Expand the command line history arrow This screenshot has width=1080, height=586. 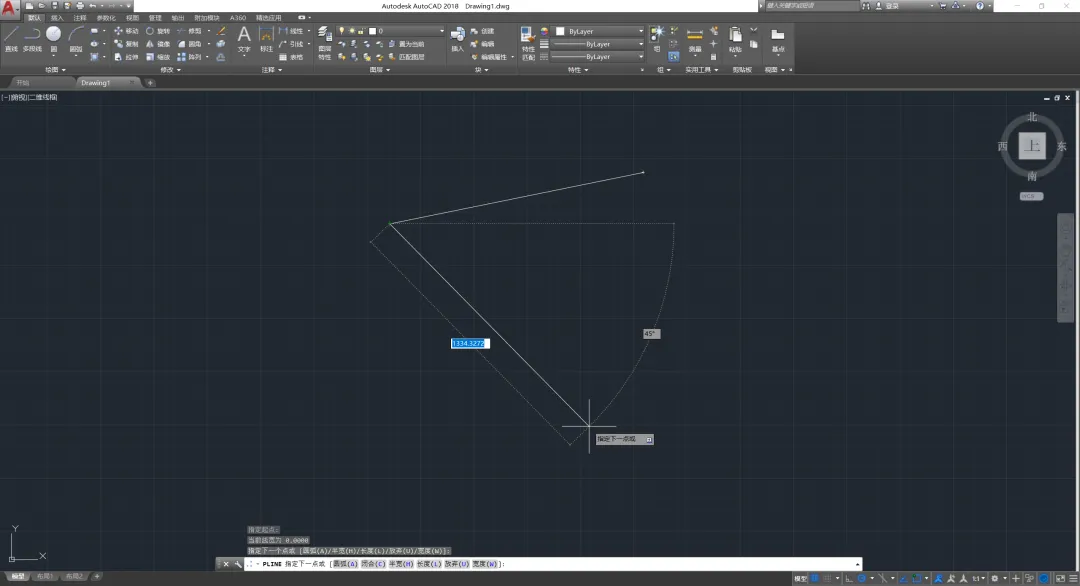click(857, 564)
